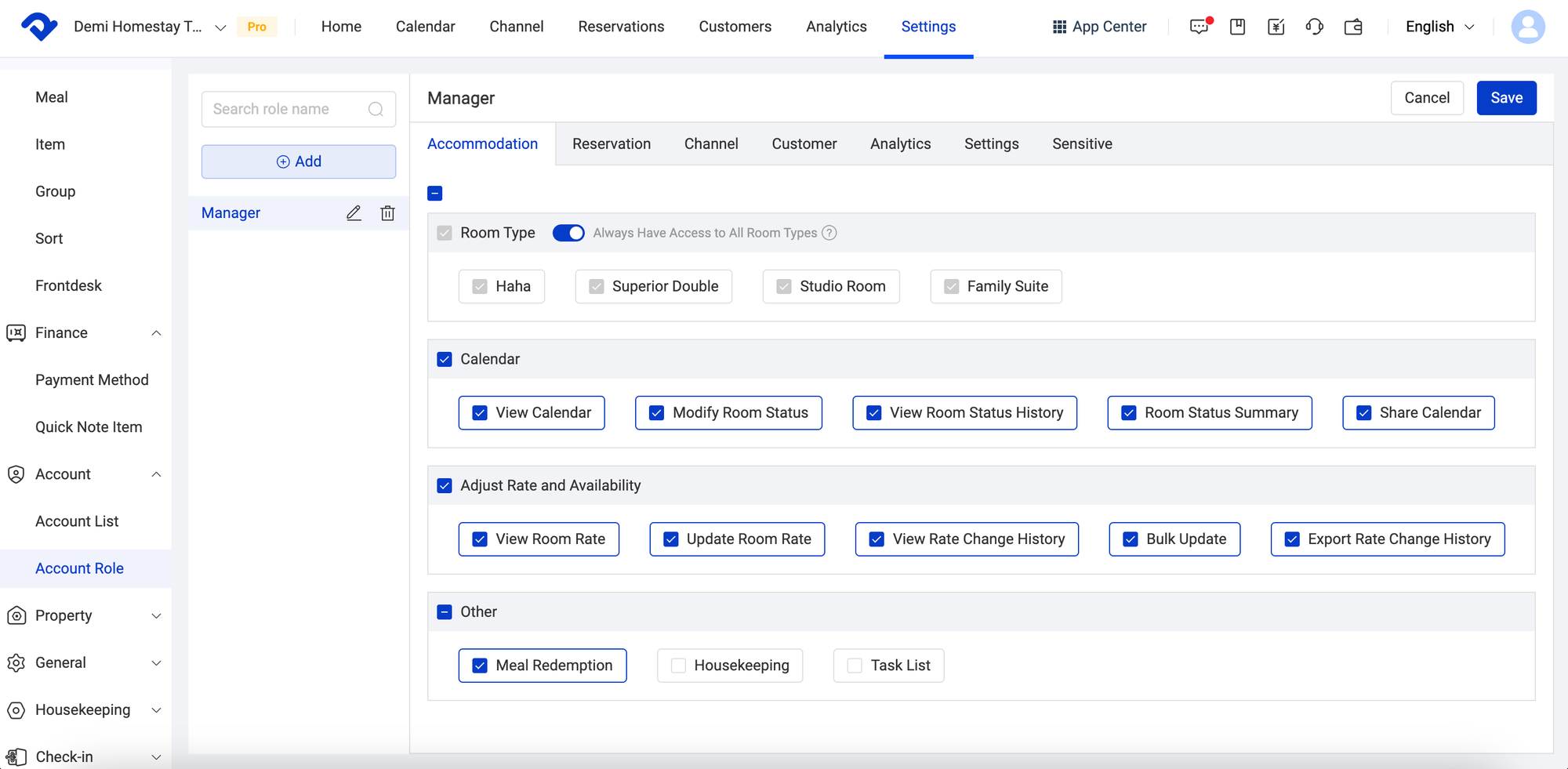Open the notifications message icon with red badge
This screenshot has width=1568, height=769.
pos(1199,27)
